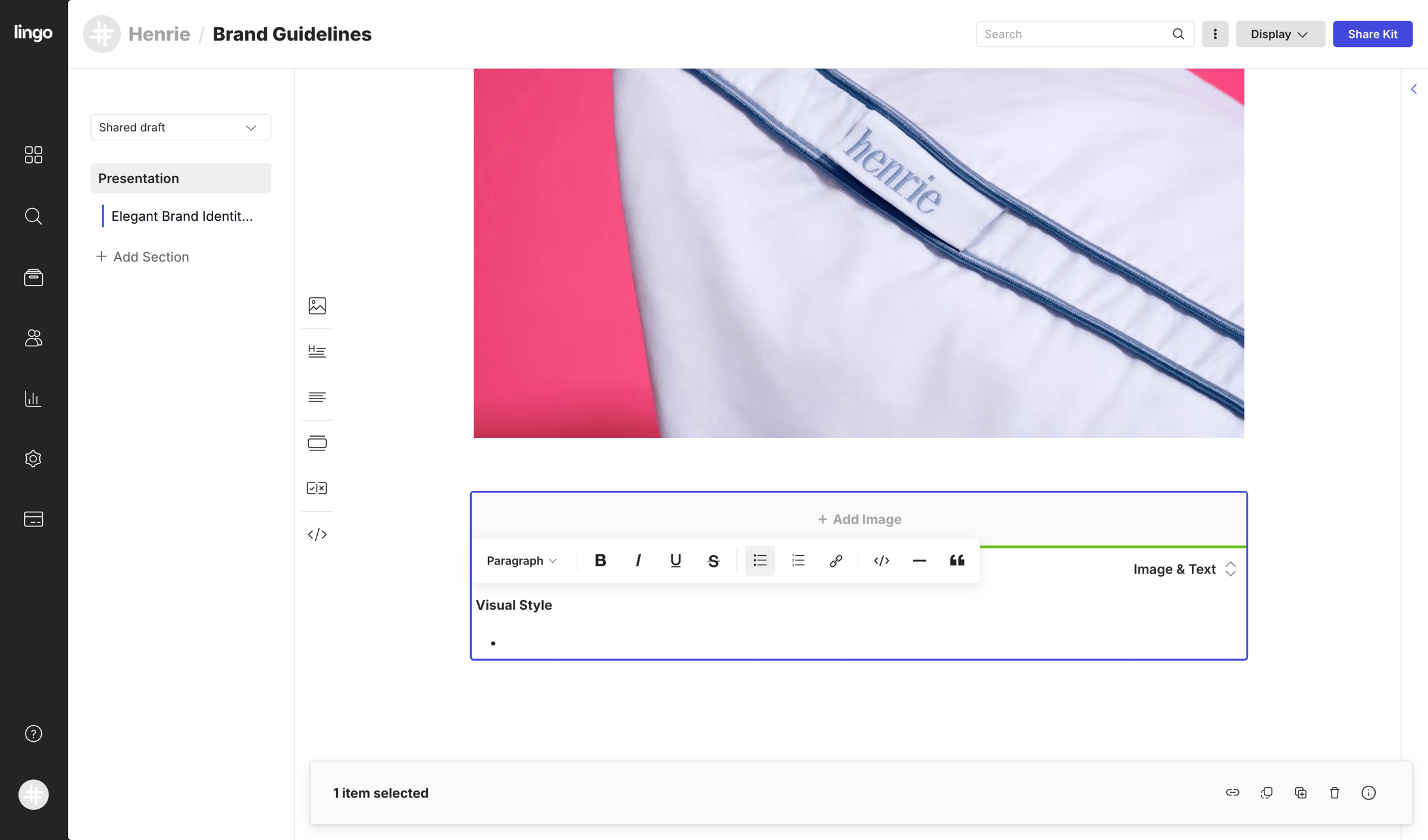This screenshot has height=840, width=1428.
Task: Toggle strikethrough formatting
Action: coord(713,560)
